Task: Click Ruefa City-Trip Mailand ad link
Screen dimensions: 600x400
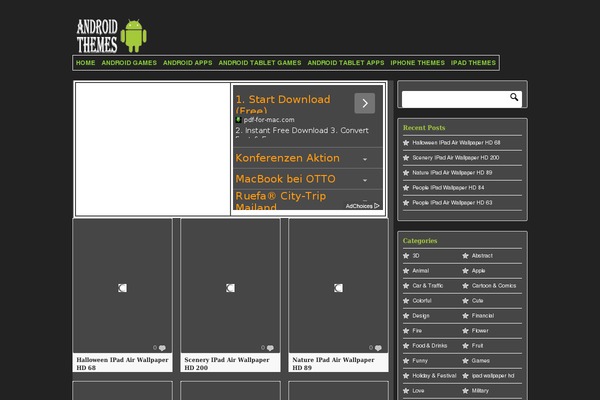Action: pyautogui.click(x=280, y=201)
